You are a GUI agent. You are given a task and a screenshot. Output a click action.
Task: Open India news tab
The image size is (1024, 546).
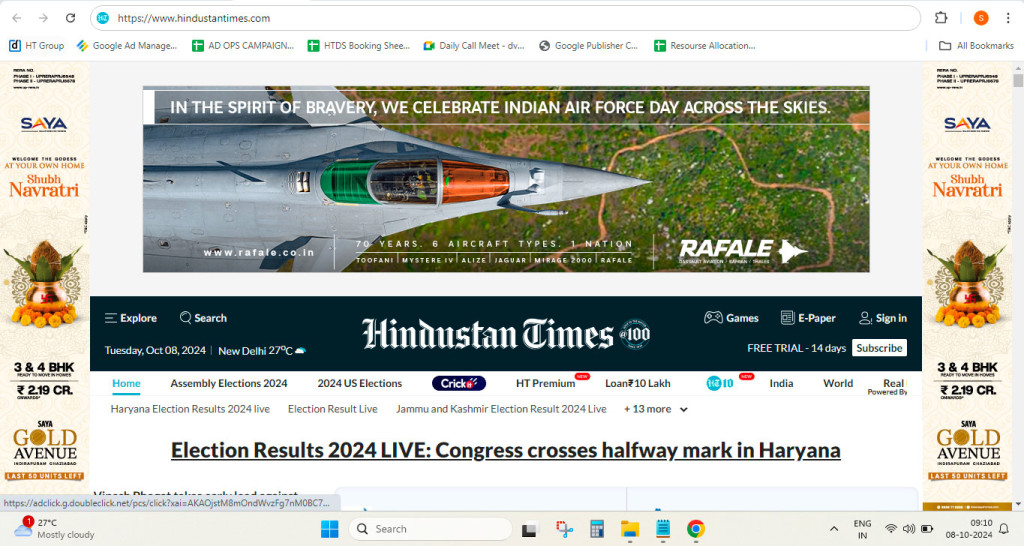pyautogui.click(x=781, y=383)
